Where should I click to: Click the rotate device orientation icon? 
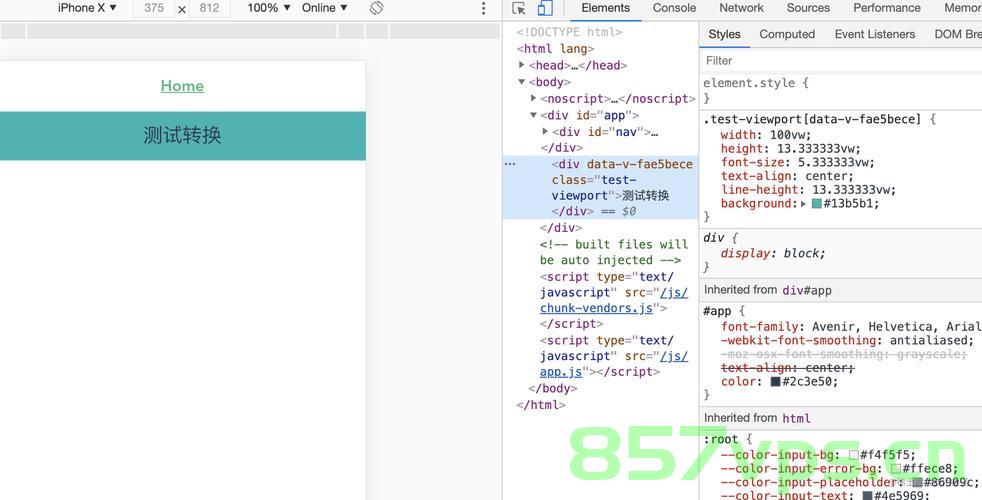376,8
